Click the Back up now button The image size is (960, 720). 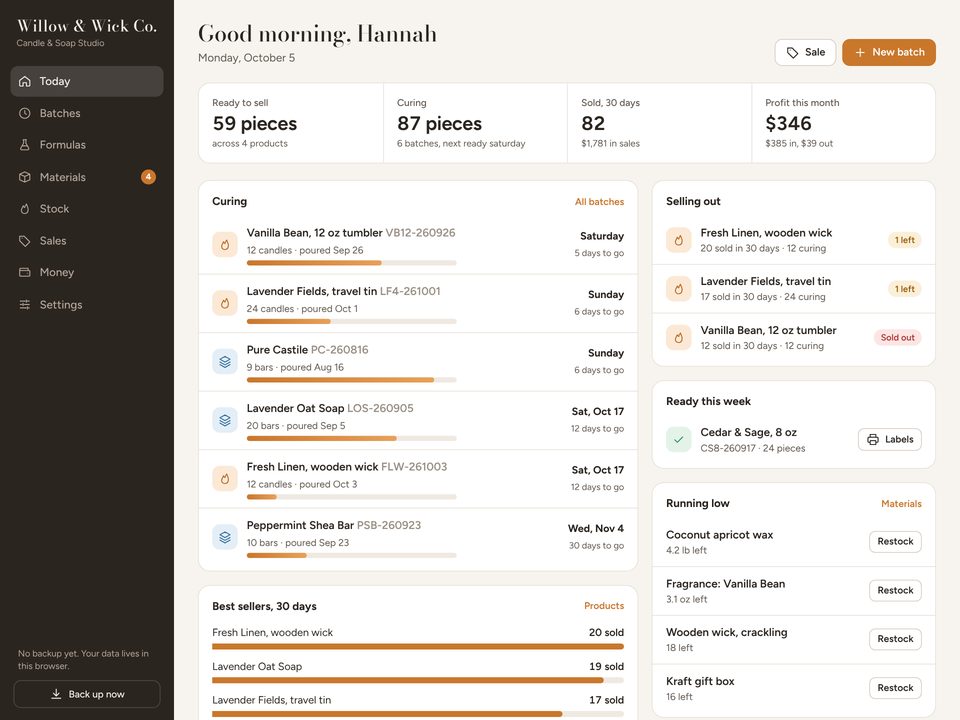tap(87, 694)
